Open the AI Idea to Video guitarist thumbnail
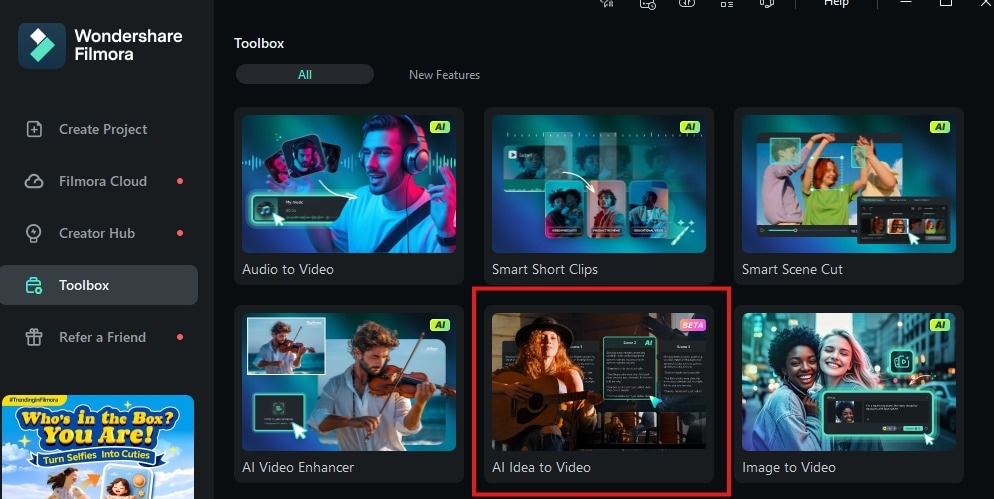The width and height of the screenshot is (994, 499). tap(599, 382)
